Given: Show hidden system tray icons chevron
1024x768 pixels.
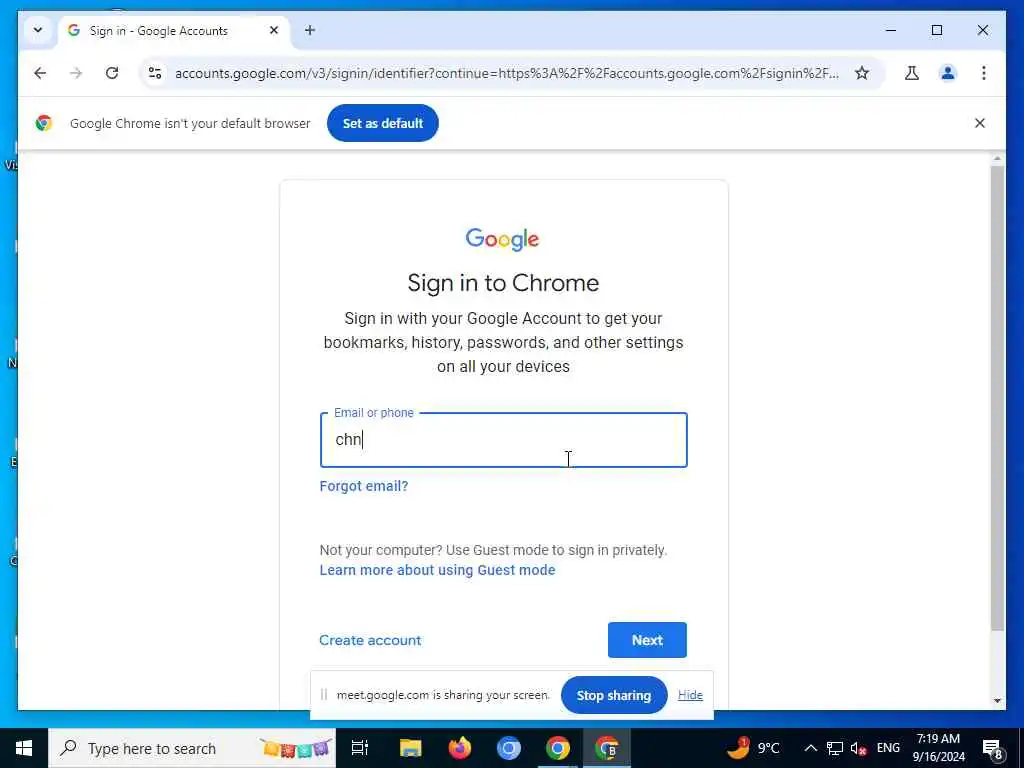Looking at the screenshot, I should coord(810,748).
